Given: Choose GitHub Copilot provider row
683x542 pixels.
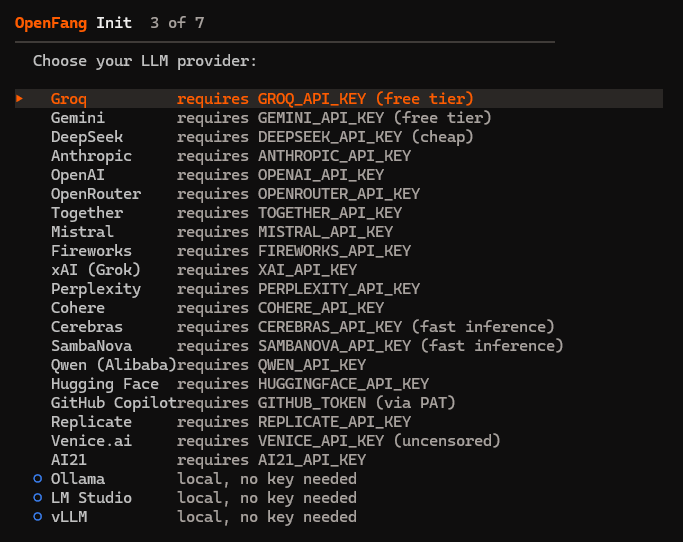Looking at the screenshot, I should tap(339, 403).
